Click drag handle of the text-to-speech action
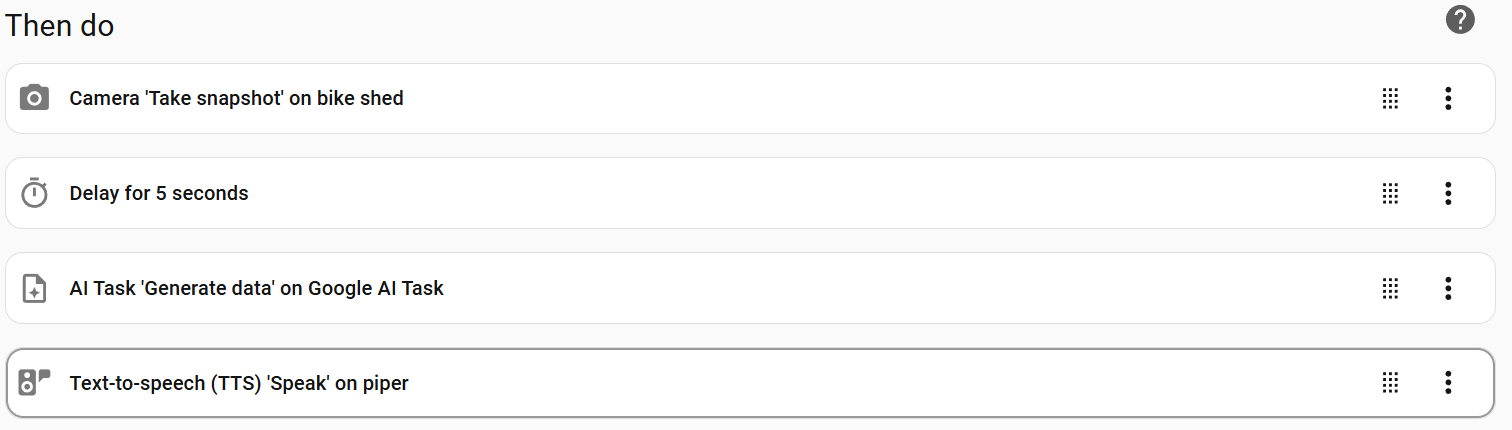Image resolution: width=1512 pixels, height=430 pixels. pyautogui.click(x=1389, y=383)
